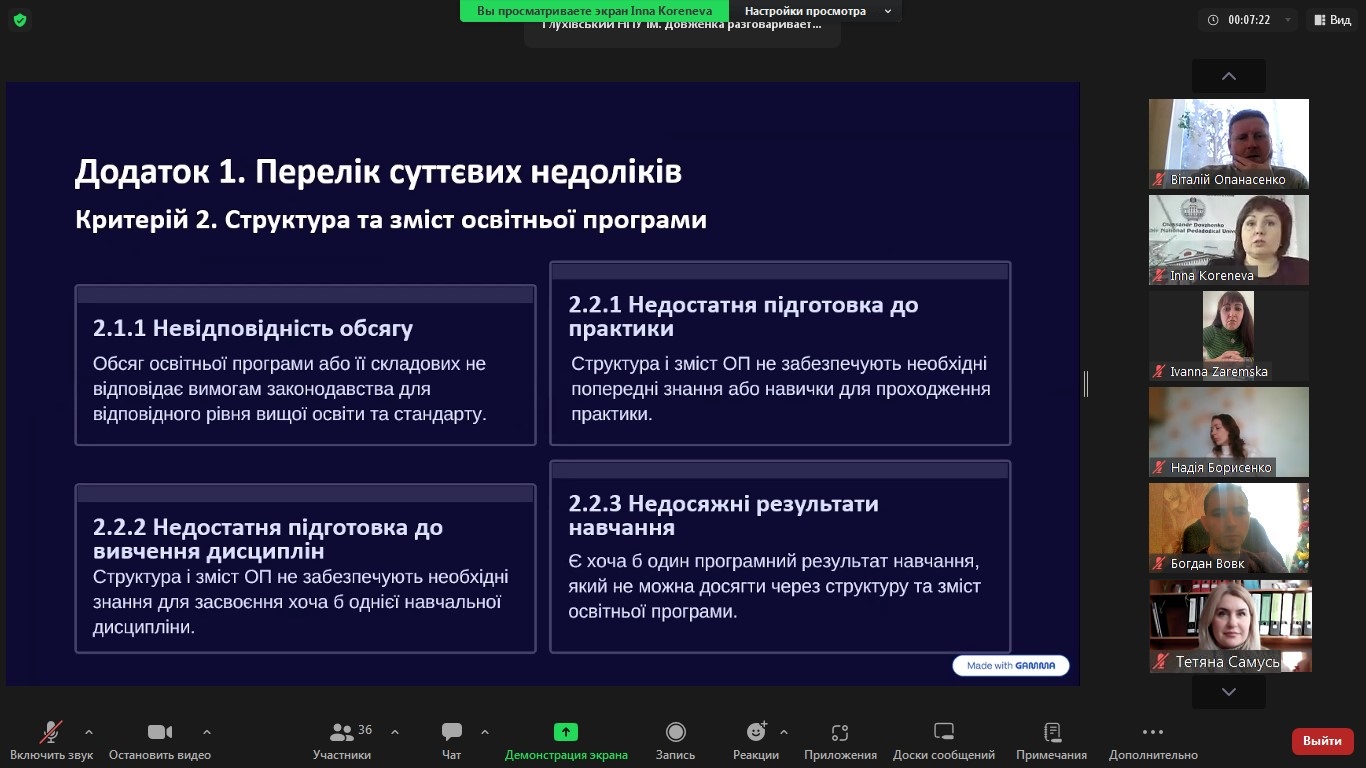Open the Chat panel
The image size is (1366, 768).
(452, 733)
